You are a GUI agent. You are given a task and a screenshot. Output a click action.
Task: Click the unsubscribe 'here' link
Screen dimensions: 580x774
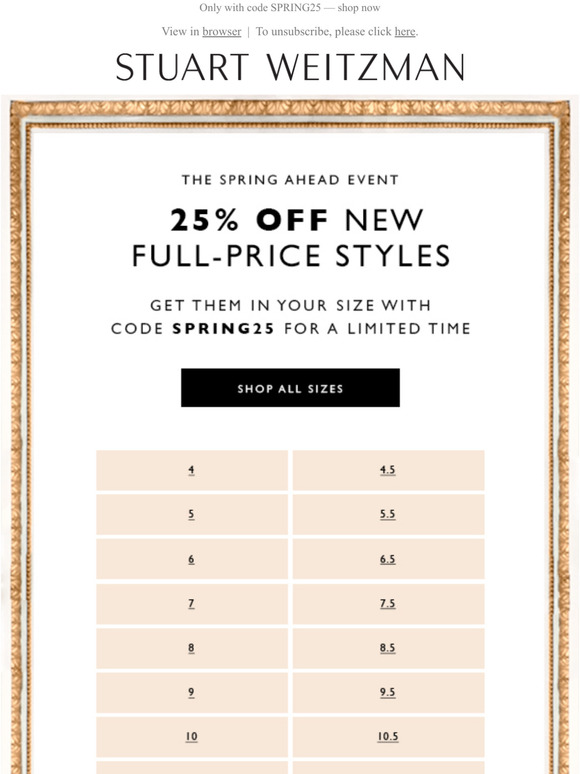tap(405, 32)
